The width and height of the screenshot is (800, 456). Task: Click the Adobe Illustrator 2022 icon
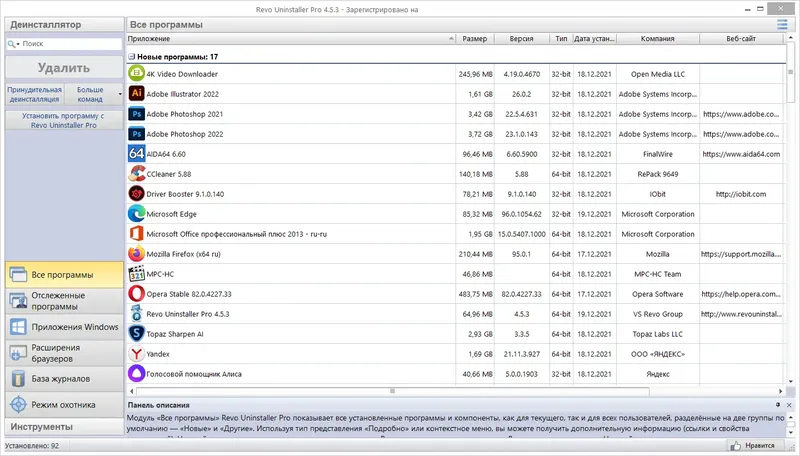tap(136, 93)
